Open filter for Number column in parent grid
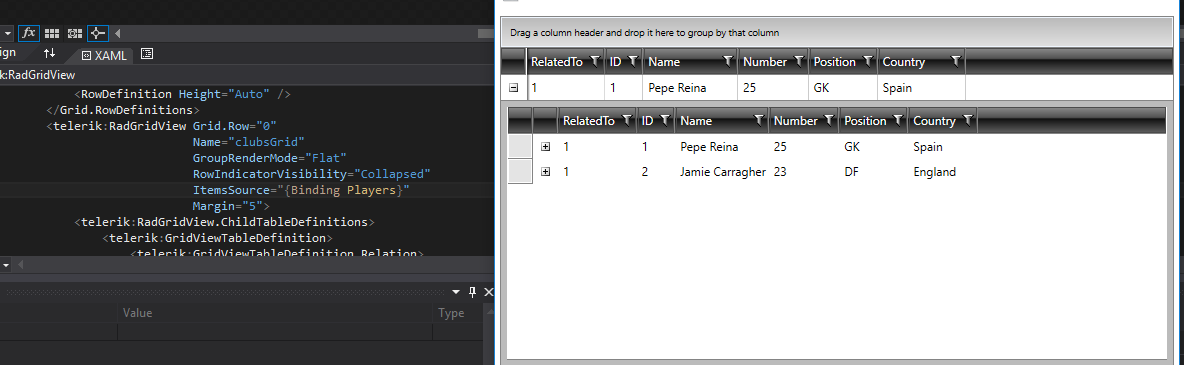 coord(799,61)
